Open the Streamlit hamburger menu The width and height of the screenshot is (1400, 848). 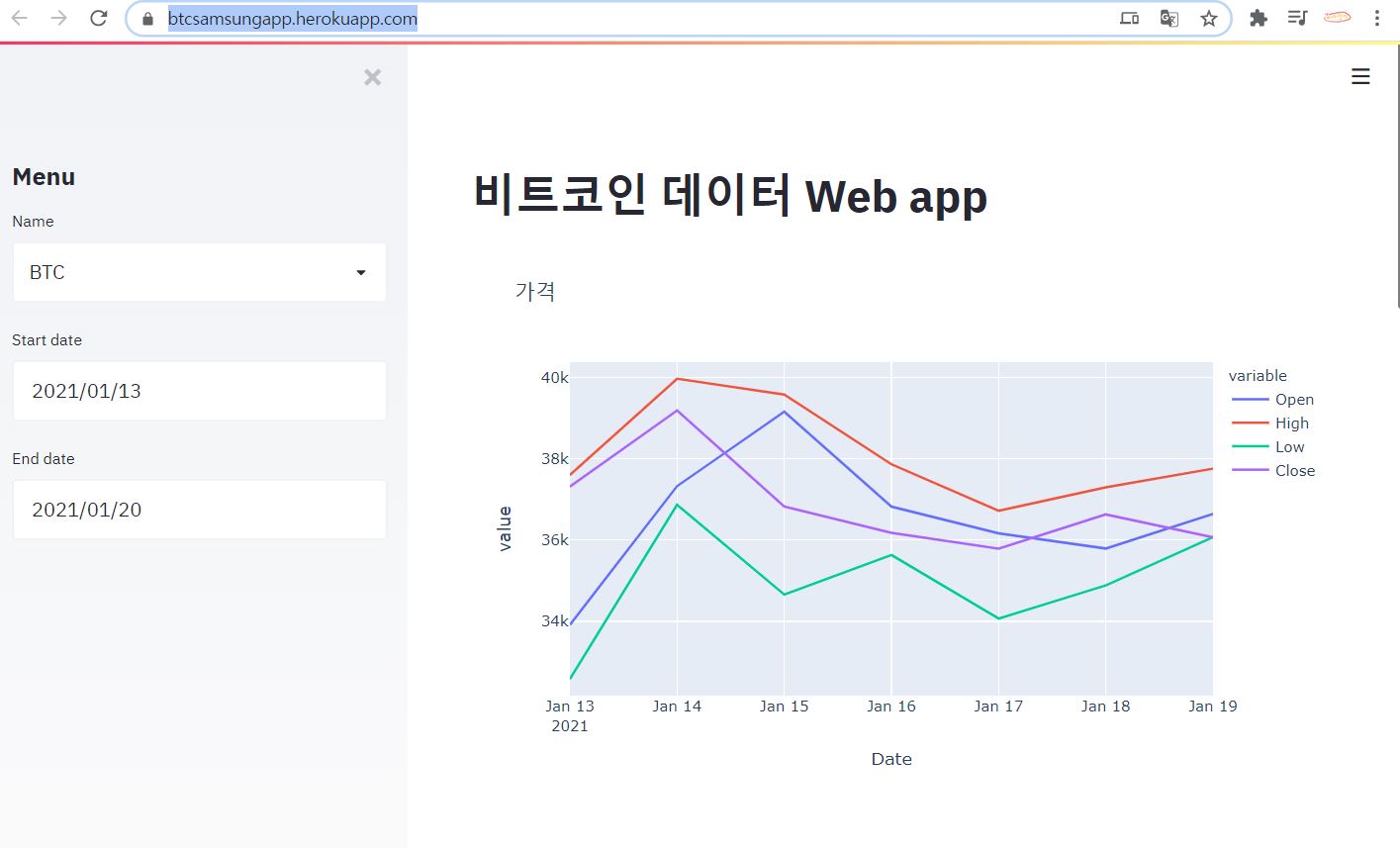click(x=1360, y=76)
